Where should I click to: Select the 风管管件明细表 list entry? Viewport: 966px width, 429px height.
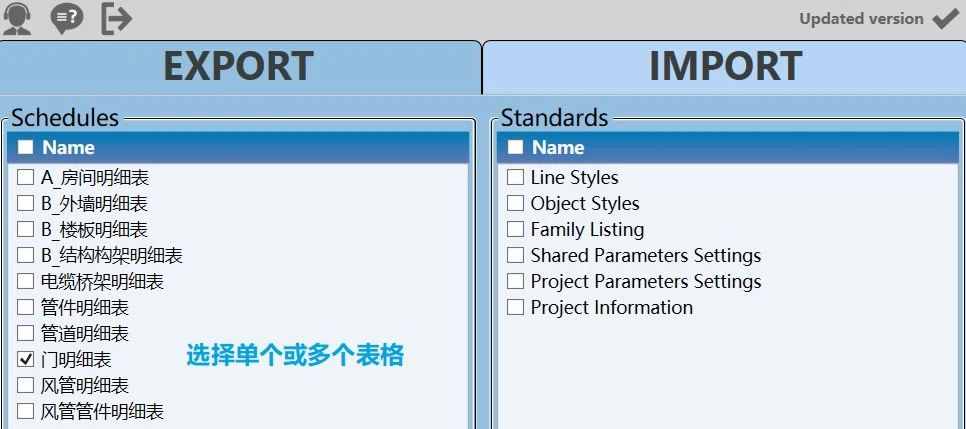(102, 411)
